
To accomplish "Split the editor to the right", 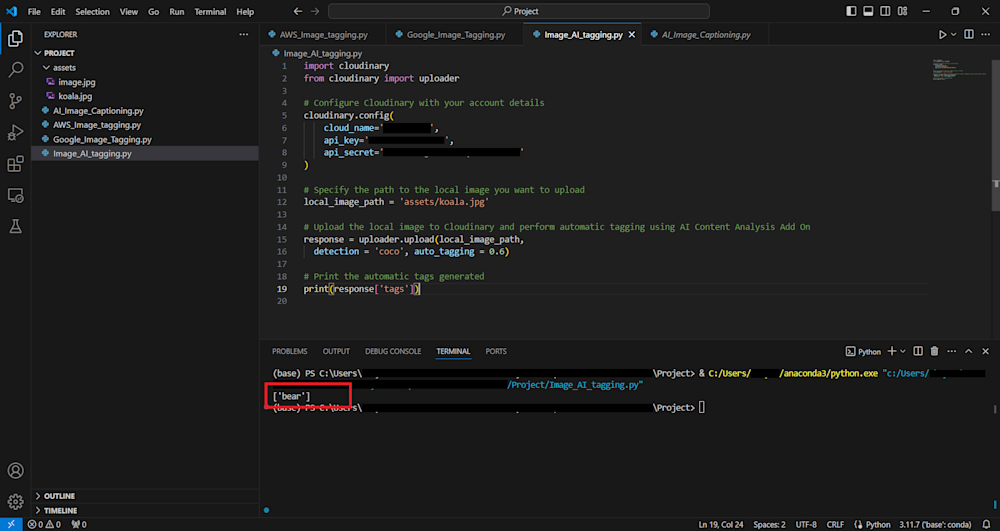I will coord(969,34).
